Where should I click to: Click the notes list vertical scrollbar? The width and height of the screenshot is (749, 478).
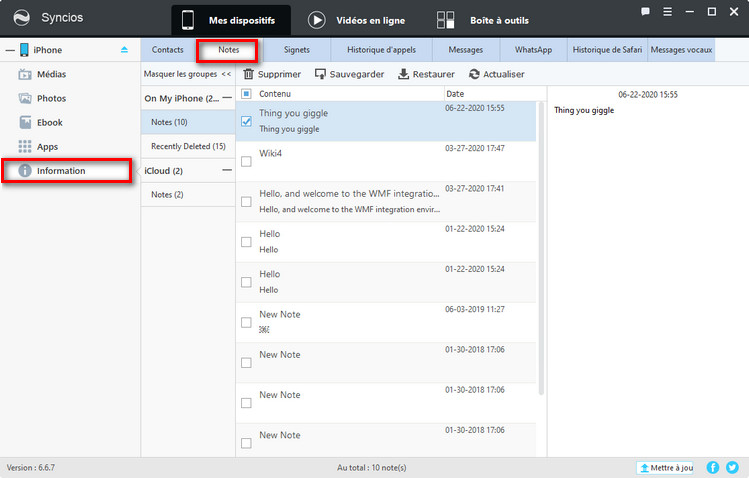tap(541, 250)
